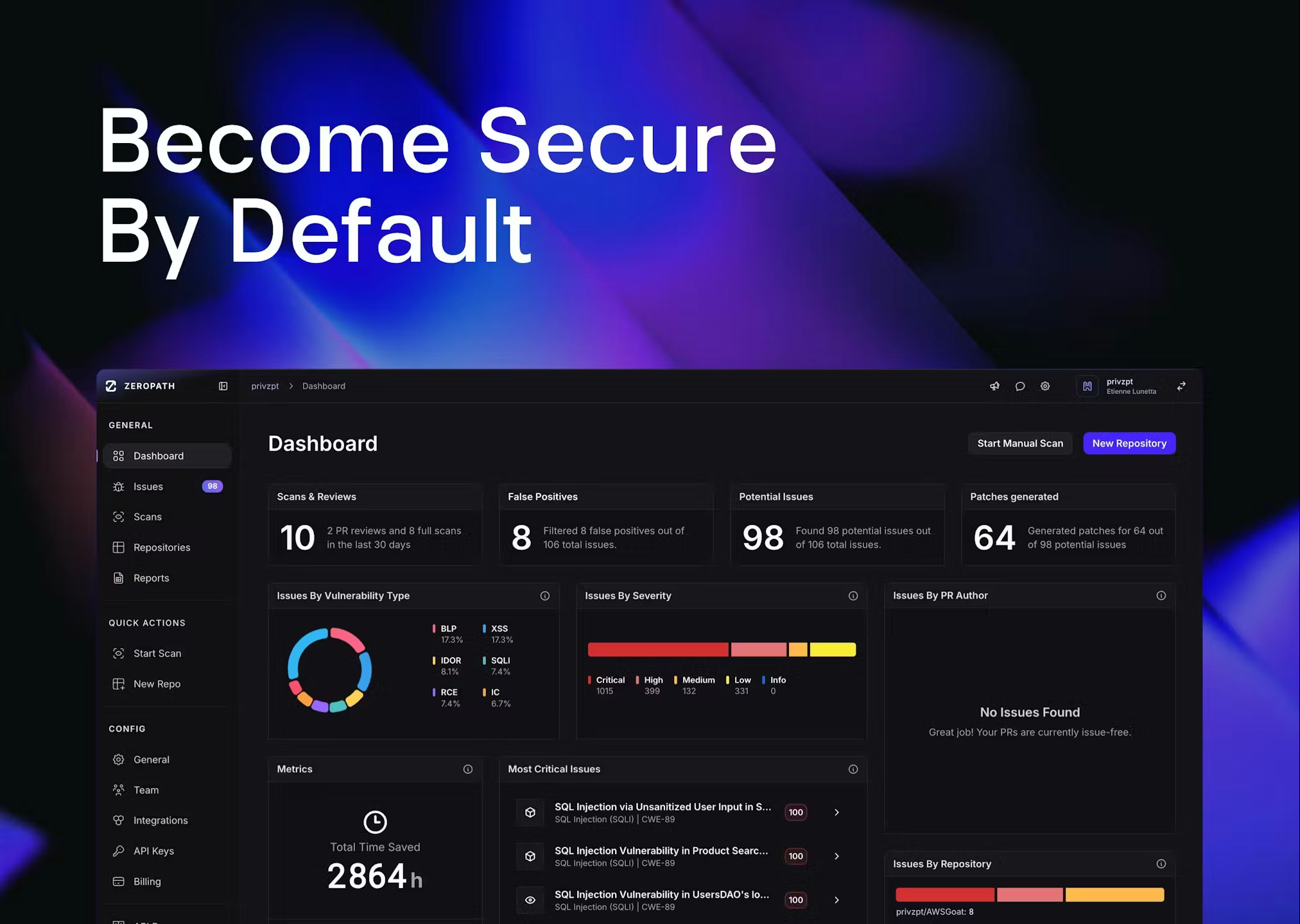This screenshot has height=924, width=1300.
Task: Click info icon on Issues By Severity
Action: pyautogui.click(x=853, y=595)
